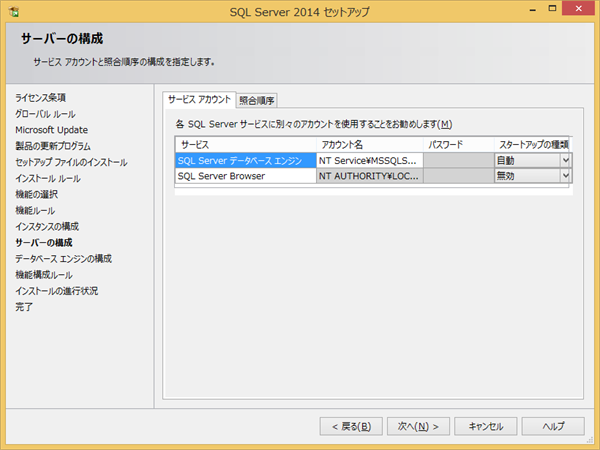Click インストール ルール step
Viewport: 600px width, 450px height.
point(48,178)
